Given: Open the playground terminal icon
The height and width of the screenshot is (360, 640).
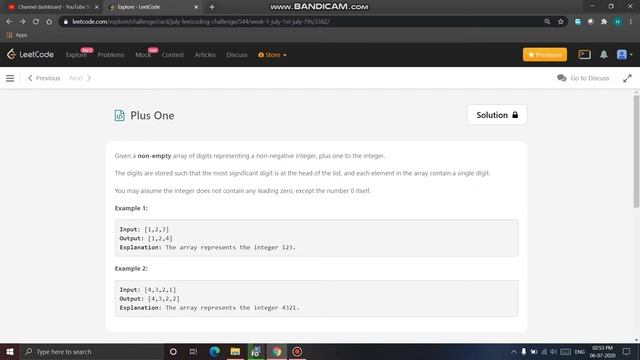Looking at the screenshot, I should [584, 54].
